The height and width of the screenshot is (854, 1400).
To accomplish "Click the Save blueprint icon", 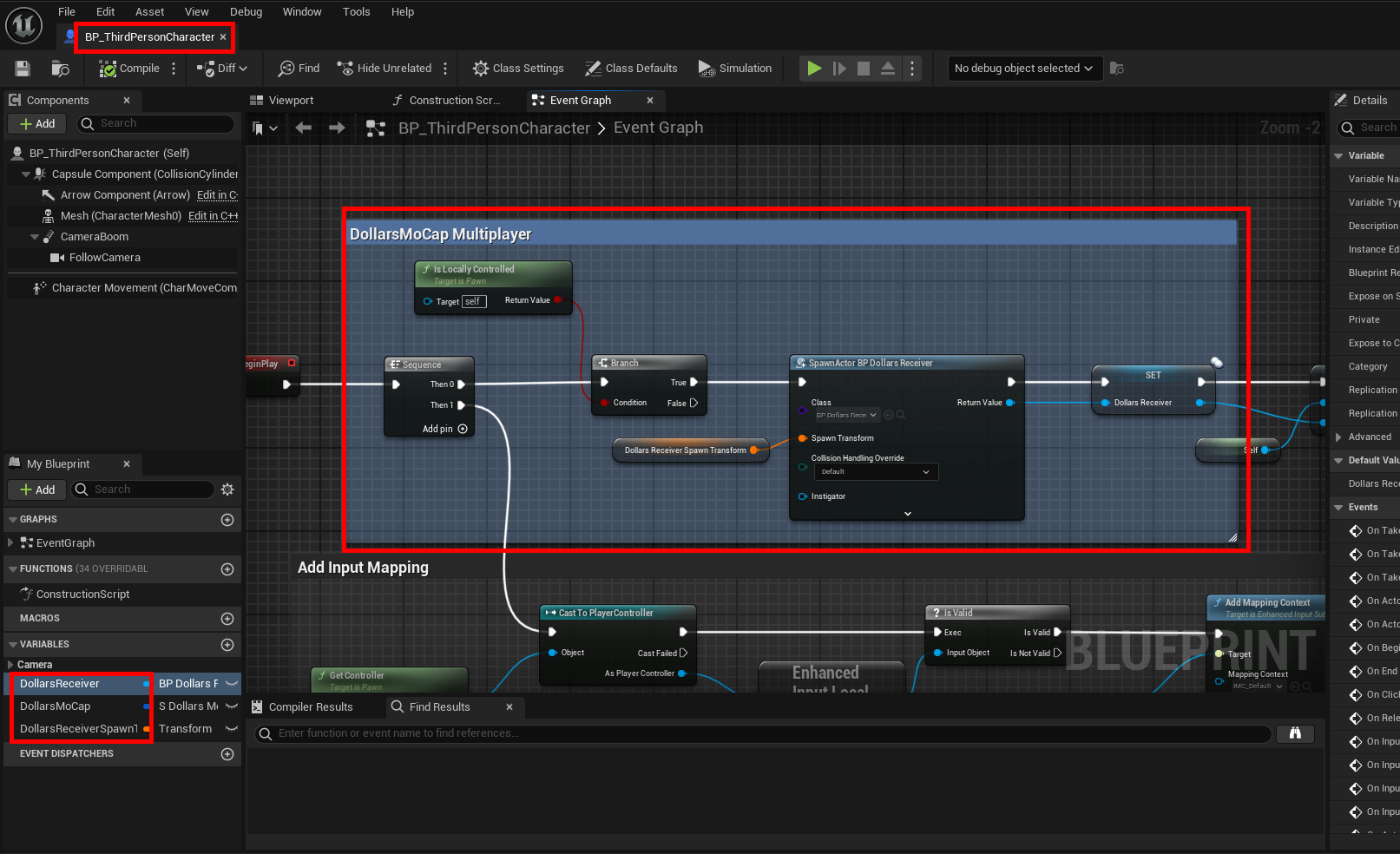I will [23, 69].
